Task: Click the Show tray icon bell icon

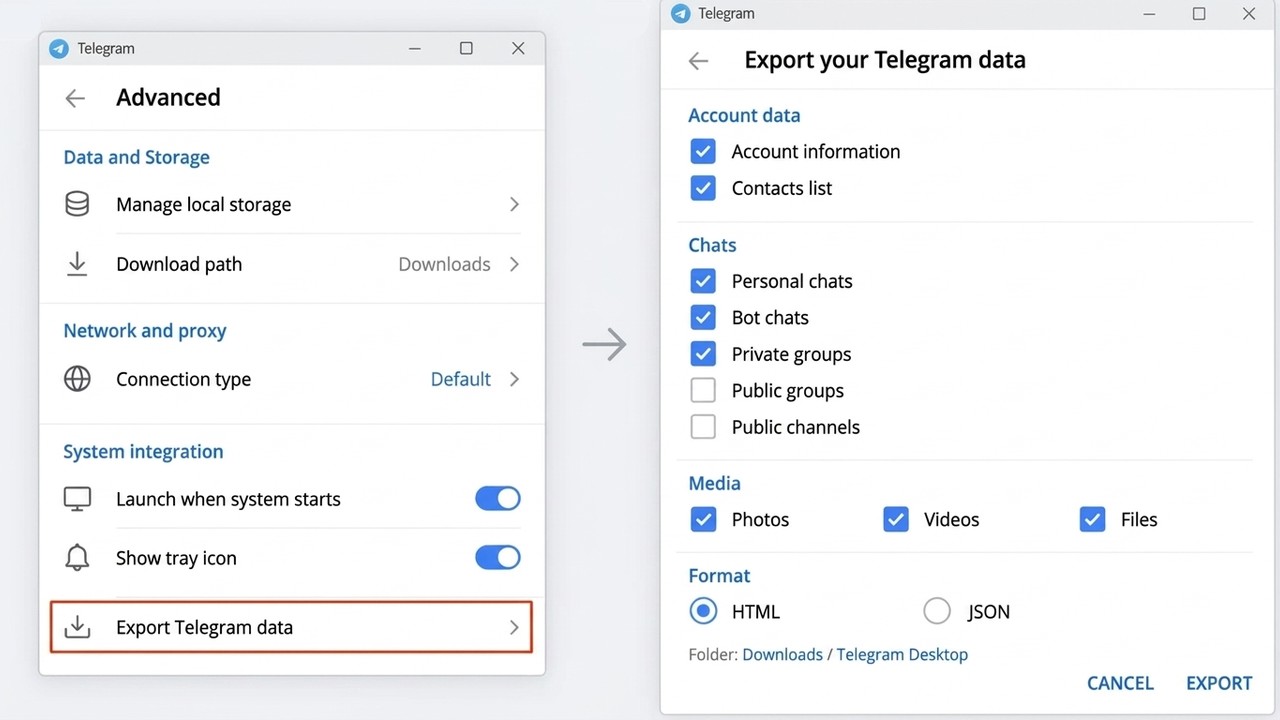Action: point(77,558)
